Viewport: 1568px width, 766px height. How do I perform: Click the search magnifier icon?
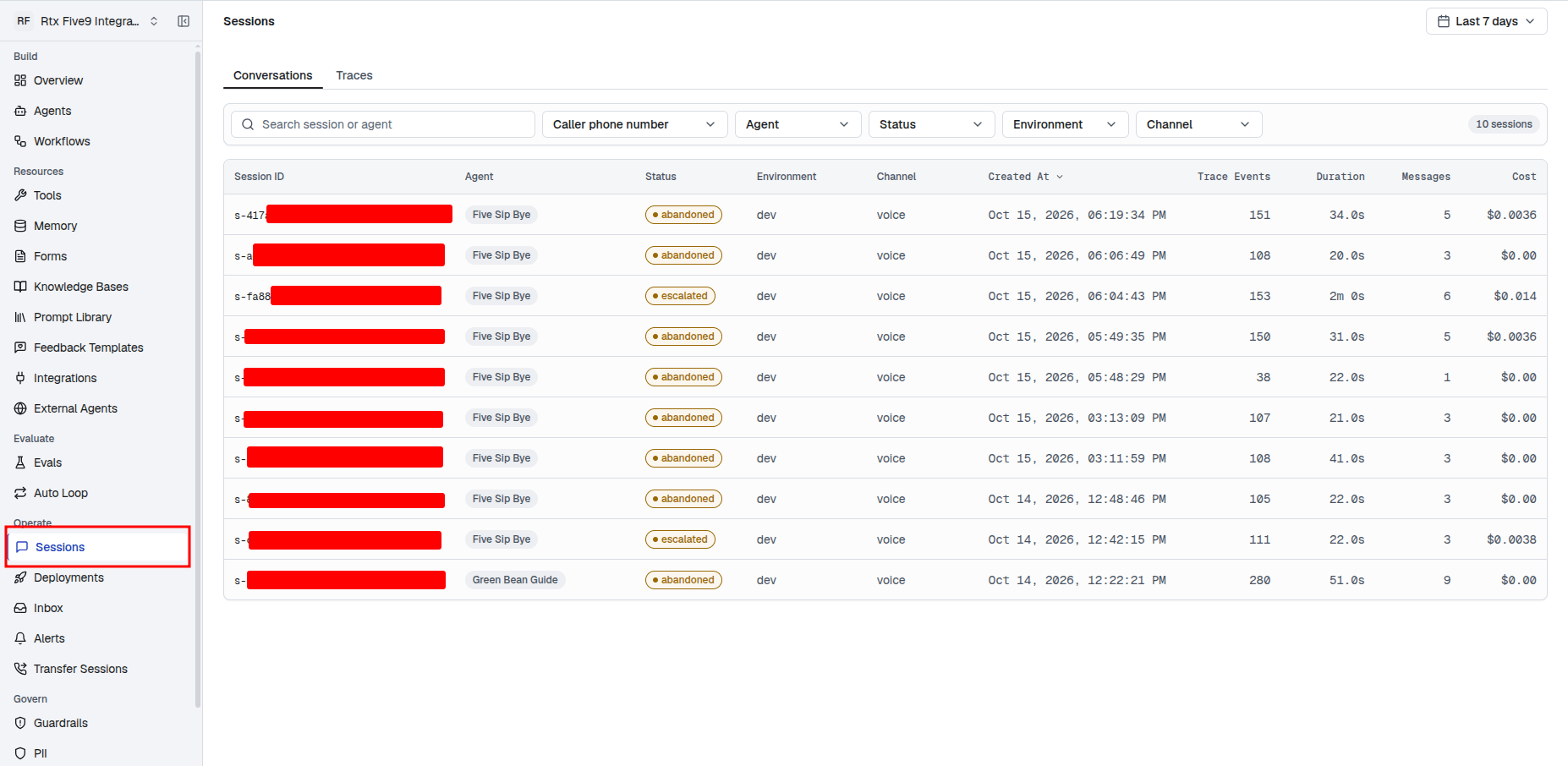pos(248,124)
